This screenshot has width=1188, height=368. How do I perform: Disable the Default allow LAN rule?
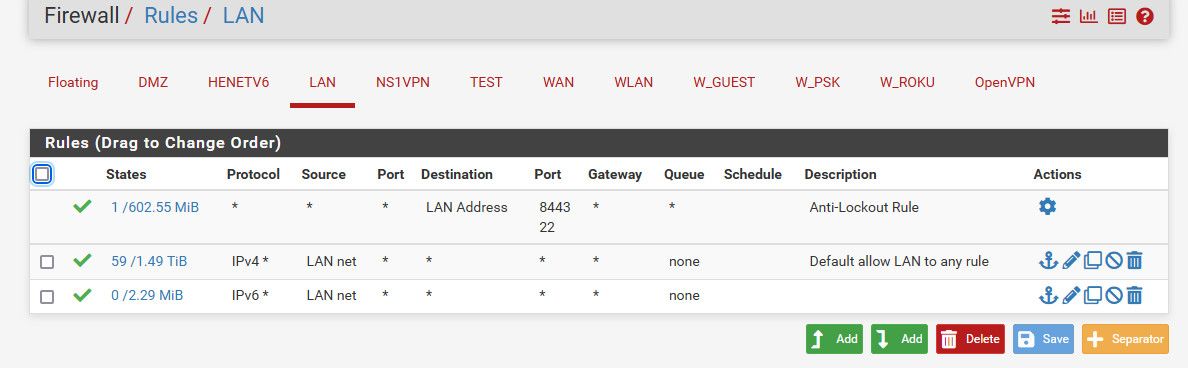1113,261
